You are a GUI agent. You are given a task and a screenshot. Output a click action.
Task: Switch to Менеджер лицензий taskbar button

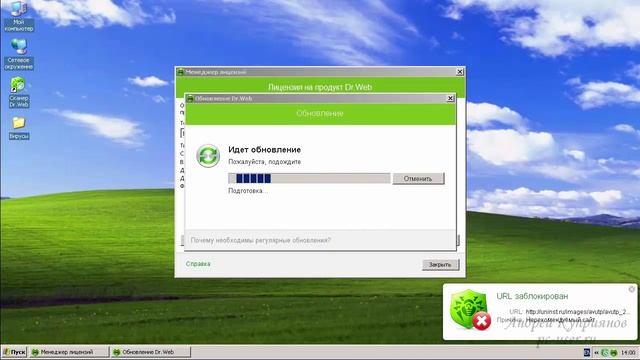(69, 352)
